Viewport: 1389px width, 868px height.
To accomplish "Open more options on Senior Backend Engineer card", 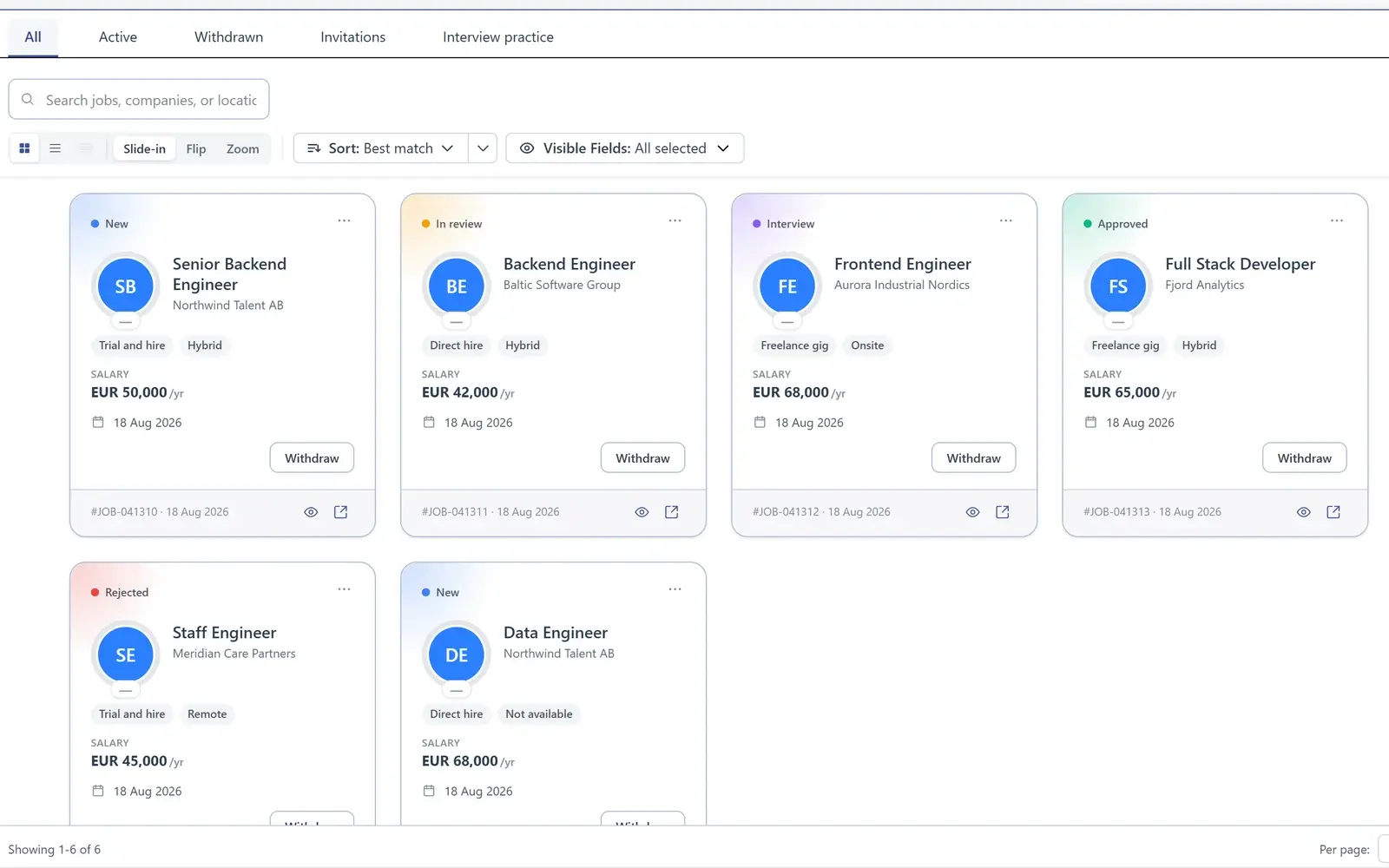I will click(x=344, y=220).
